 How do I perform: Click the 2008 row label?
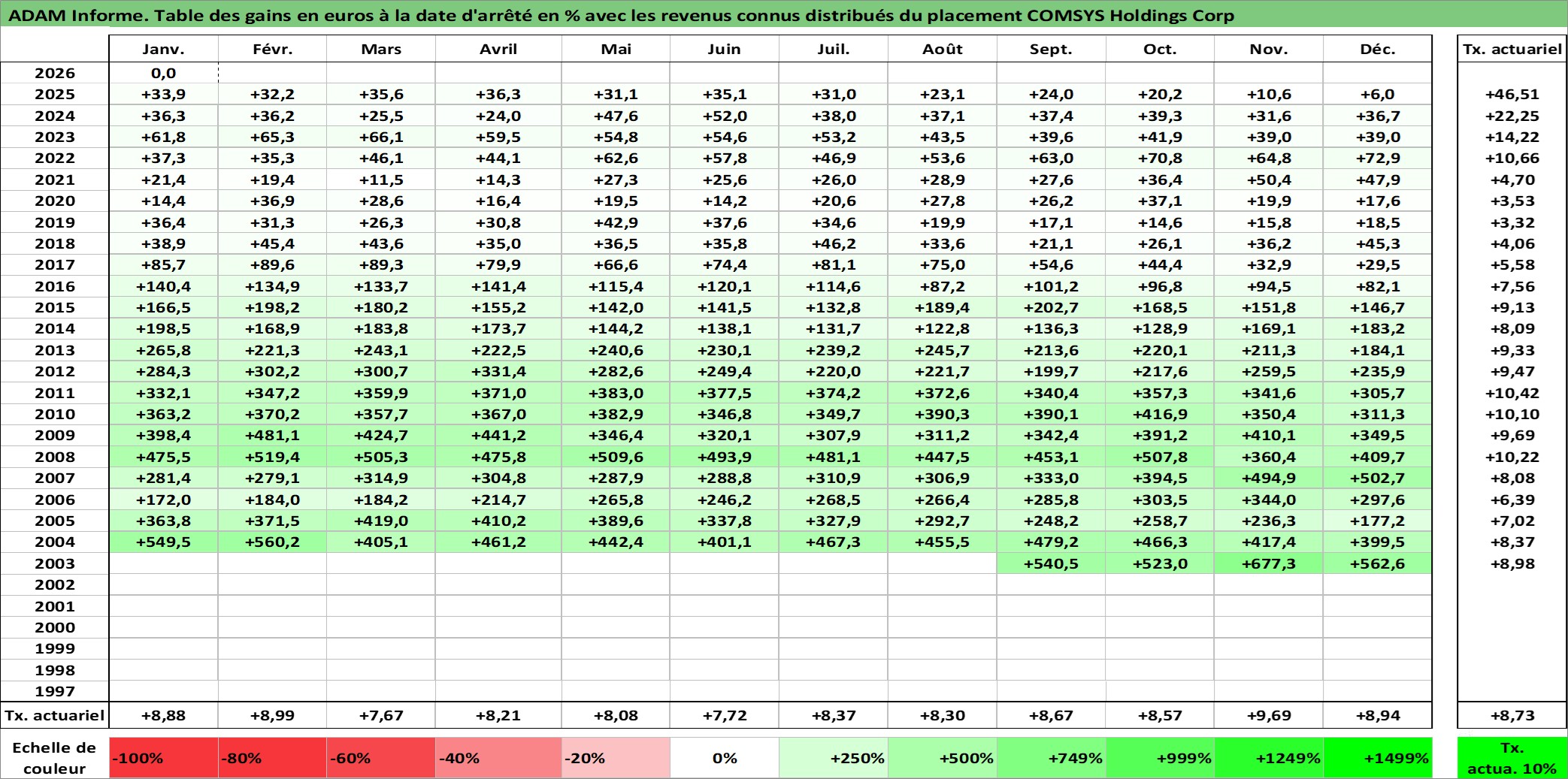[55, 457]
